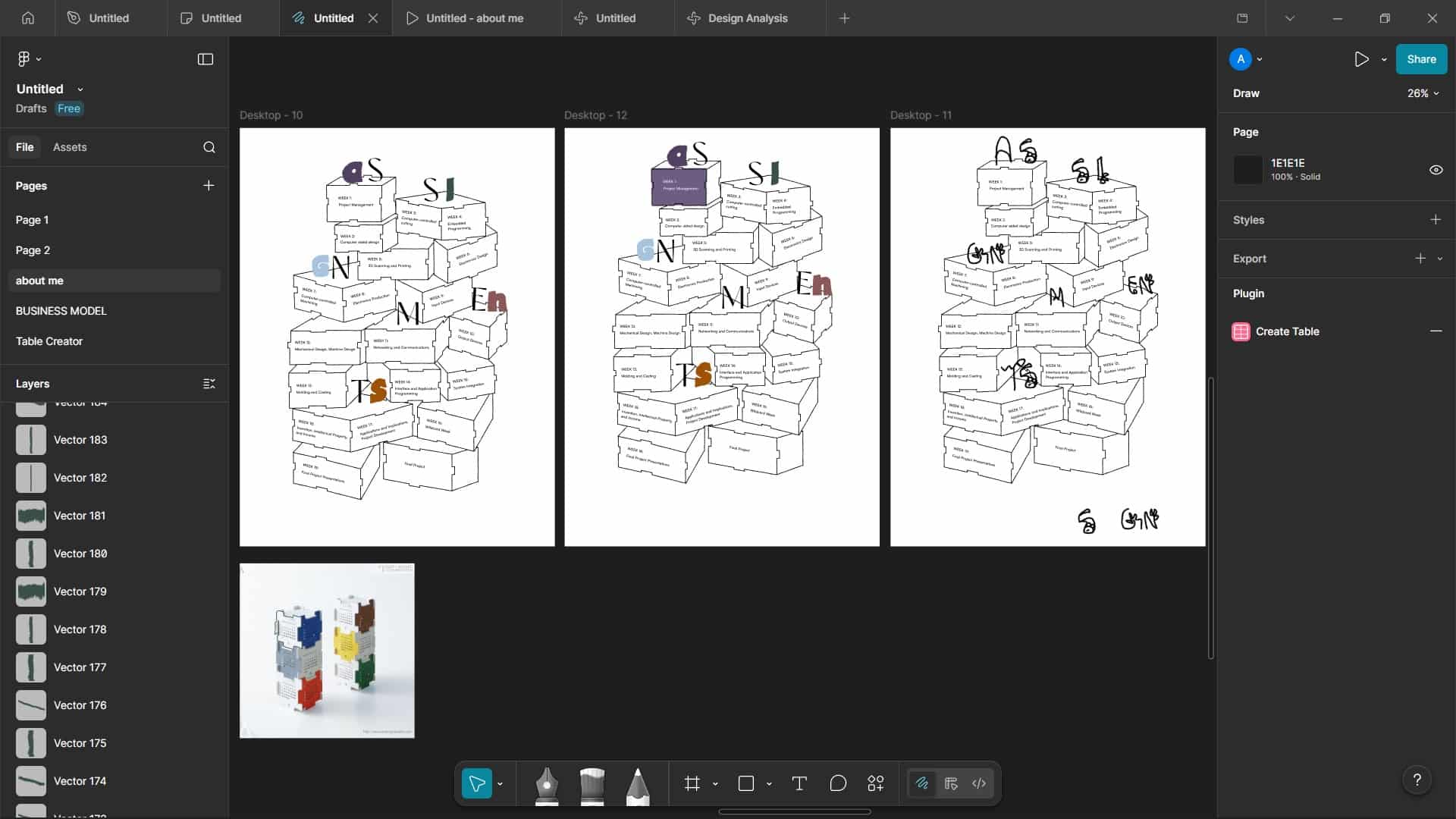Select the pen drawing tool

click(547, 785)
